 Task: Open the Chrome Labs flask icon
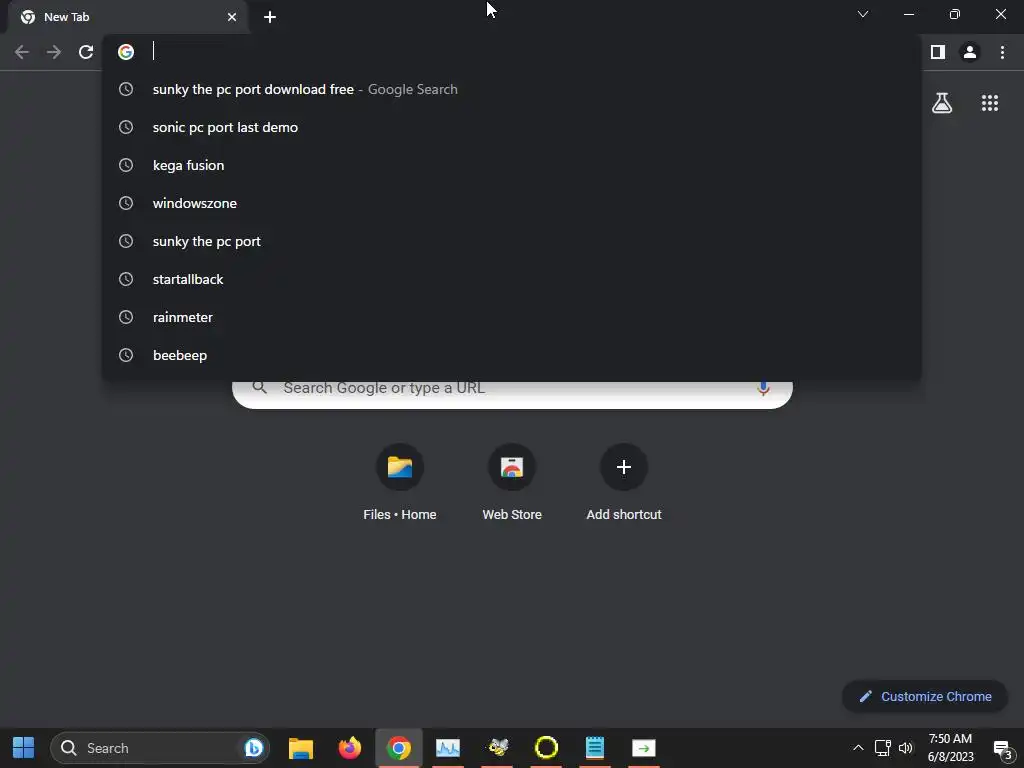tap(942, 103)
